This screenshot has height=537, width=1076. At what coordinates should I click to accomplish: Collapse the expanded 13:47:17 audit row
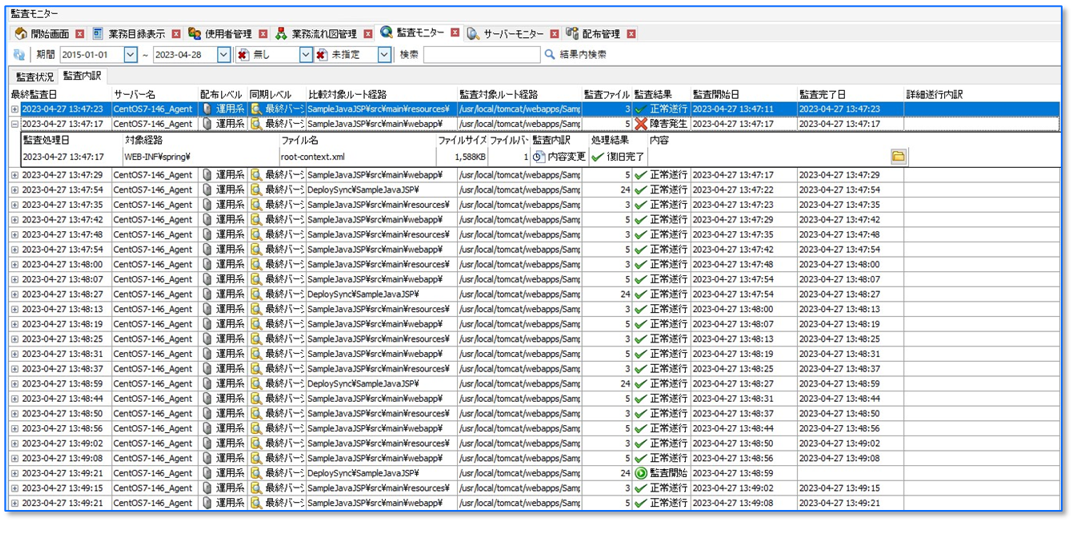(15, 124)
